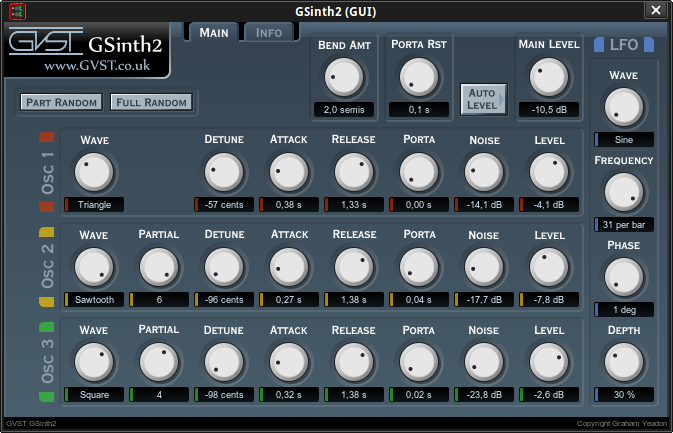Click the 0,38 s attack value
Screen dimensions: 673x433
[x=289, y=205]
